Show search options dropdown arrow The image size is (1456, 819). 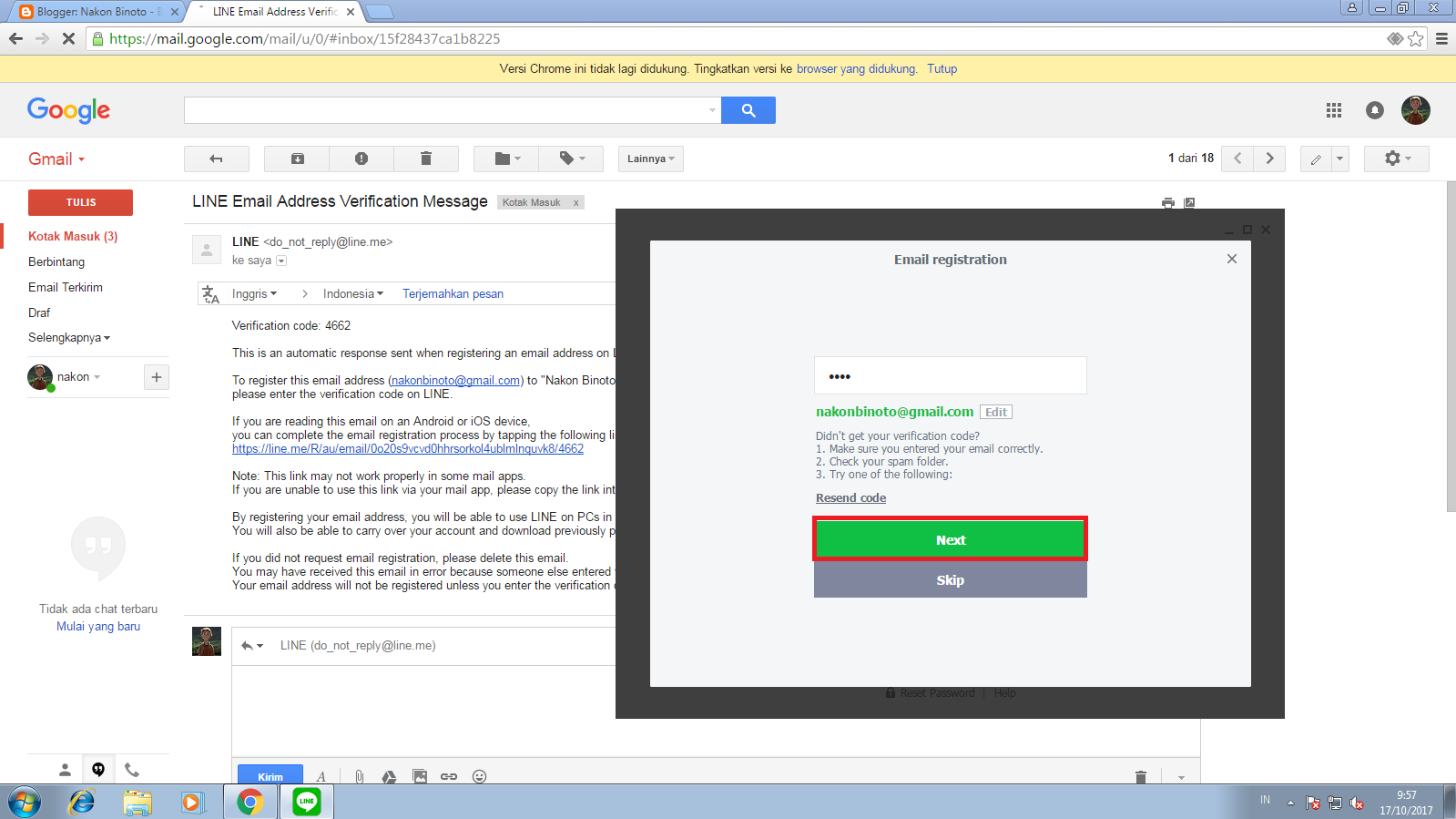tap(712, 110)
